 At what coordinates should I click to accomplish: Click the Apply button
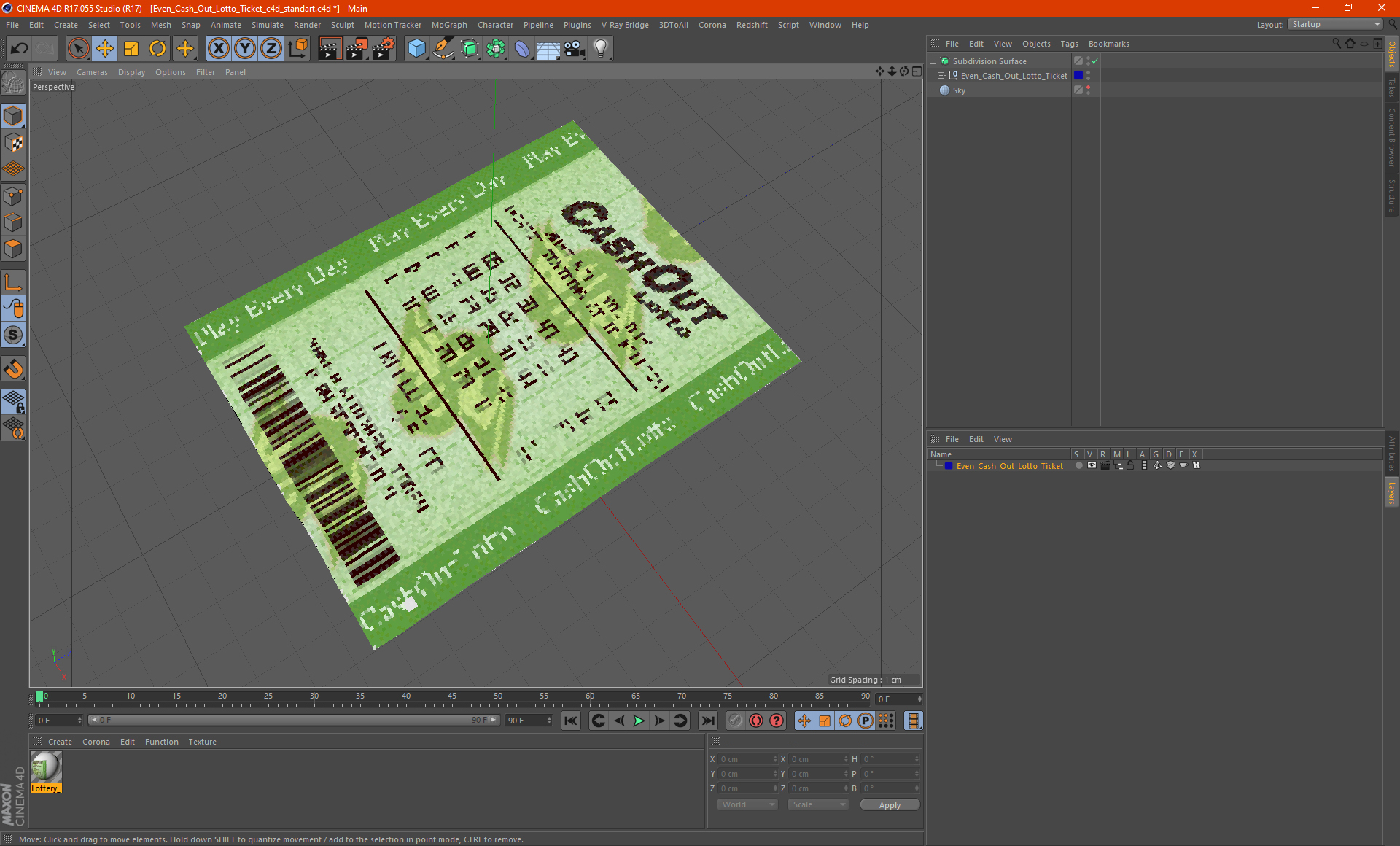[889, 804]
